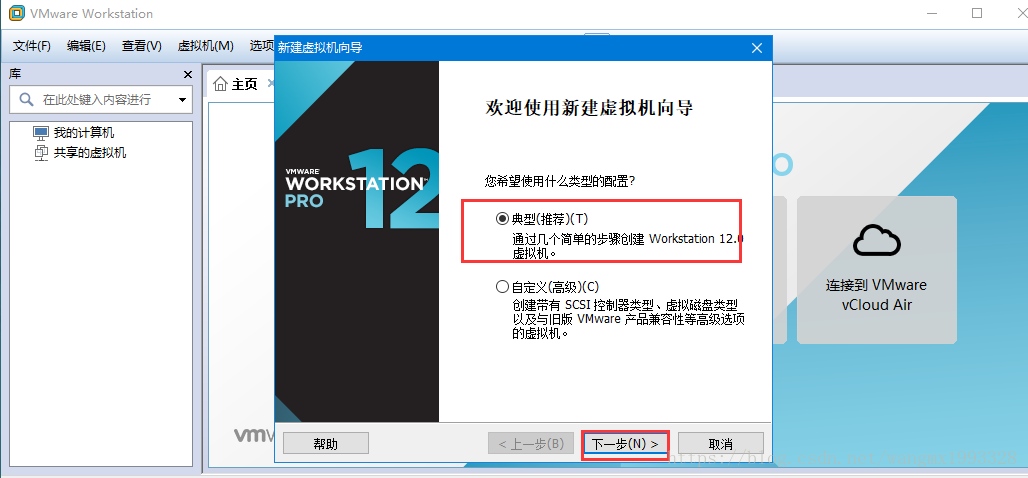Click the cloud icon for vCloud Air

[877, 241]
